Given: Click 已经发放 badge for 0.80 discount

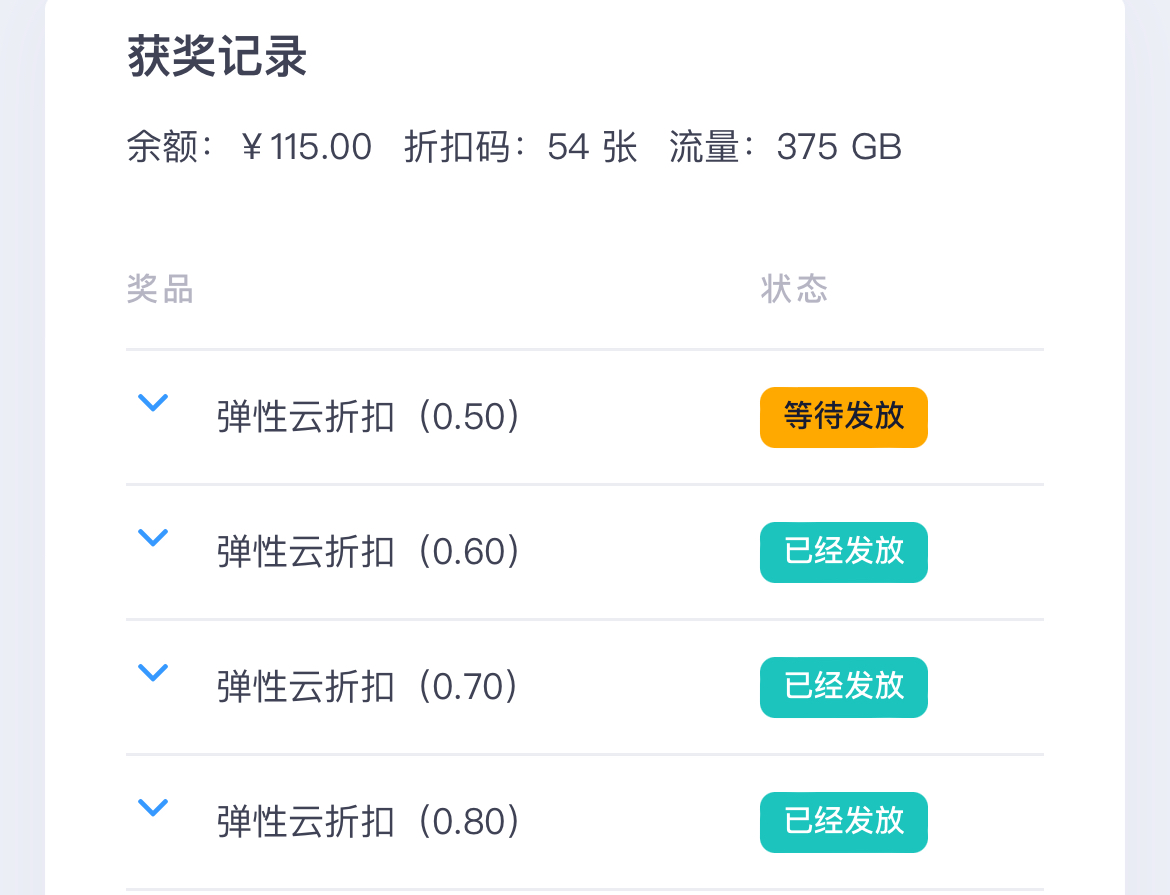Looking at the screenshot, I should pyautogui.click(x=843, y=822).
